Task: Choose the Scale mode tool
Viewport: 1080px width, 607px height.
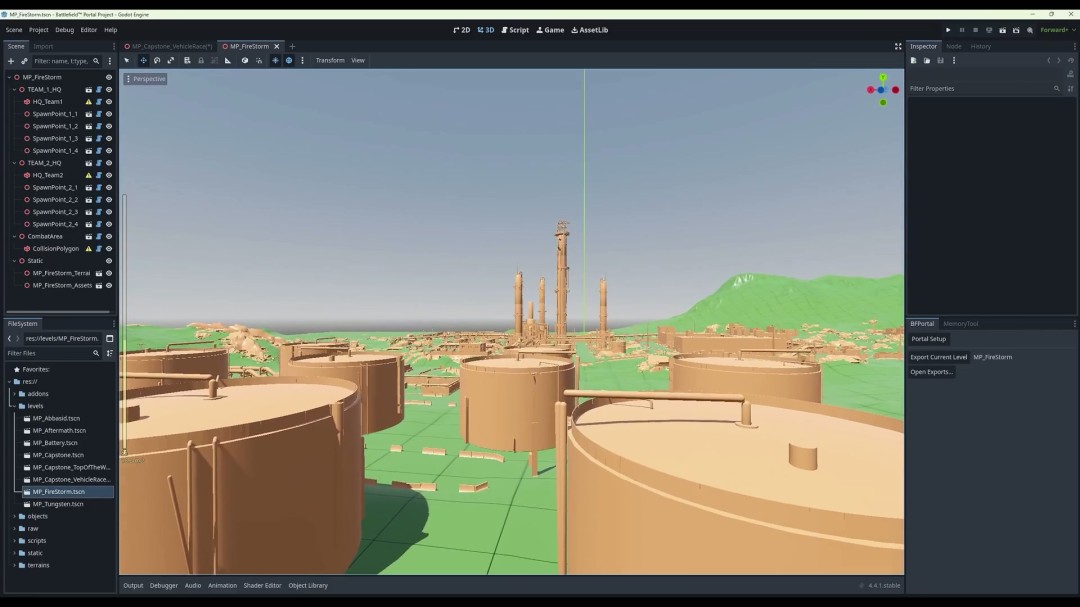Action: (x=171, y=60)
